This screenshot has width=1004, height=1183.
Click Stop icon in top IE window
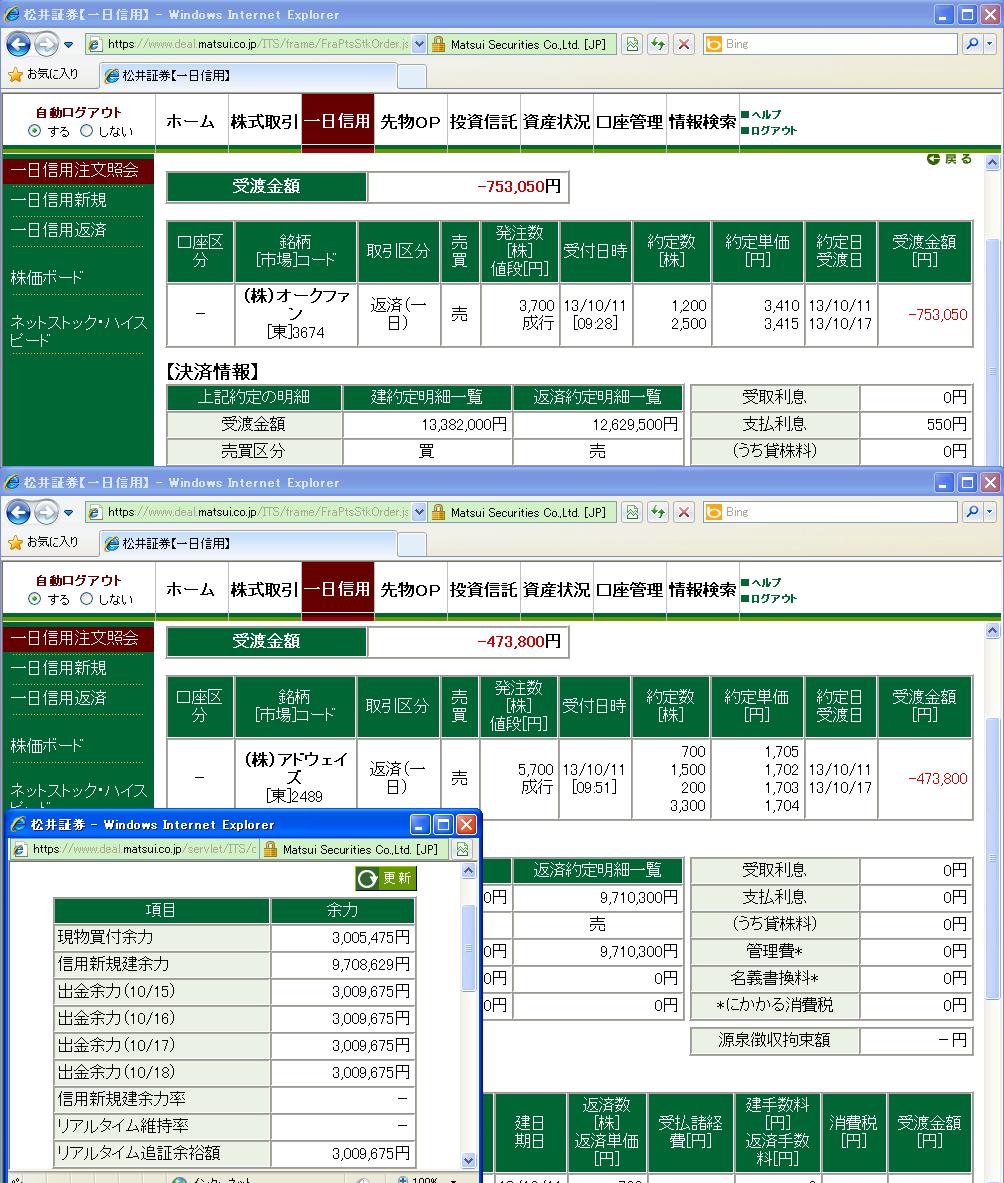pyautogui.click(x=683, y=45)
